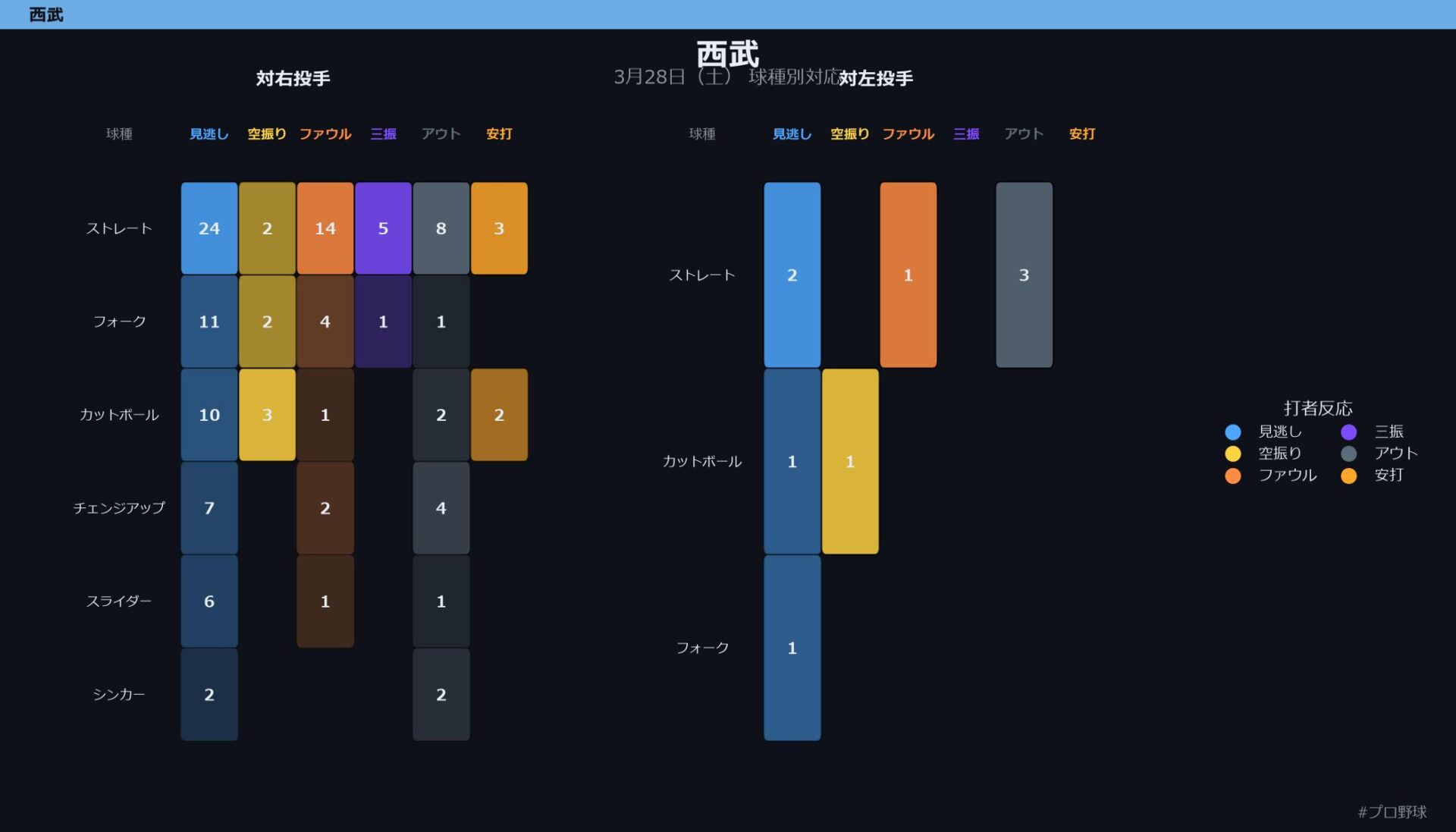Select yellow カットボール 空振り cell showing 3
Screen dimensions: 1456x832
pos(267,415)
